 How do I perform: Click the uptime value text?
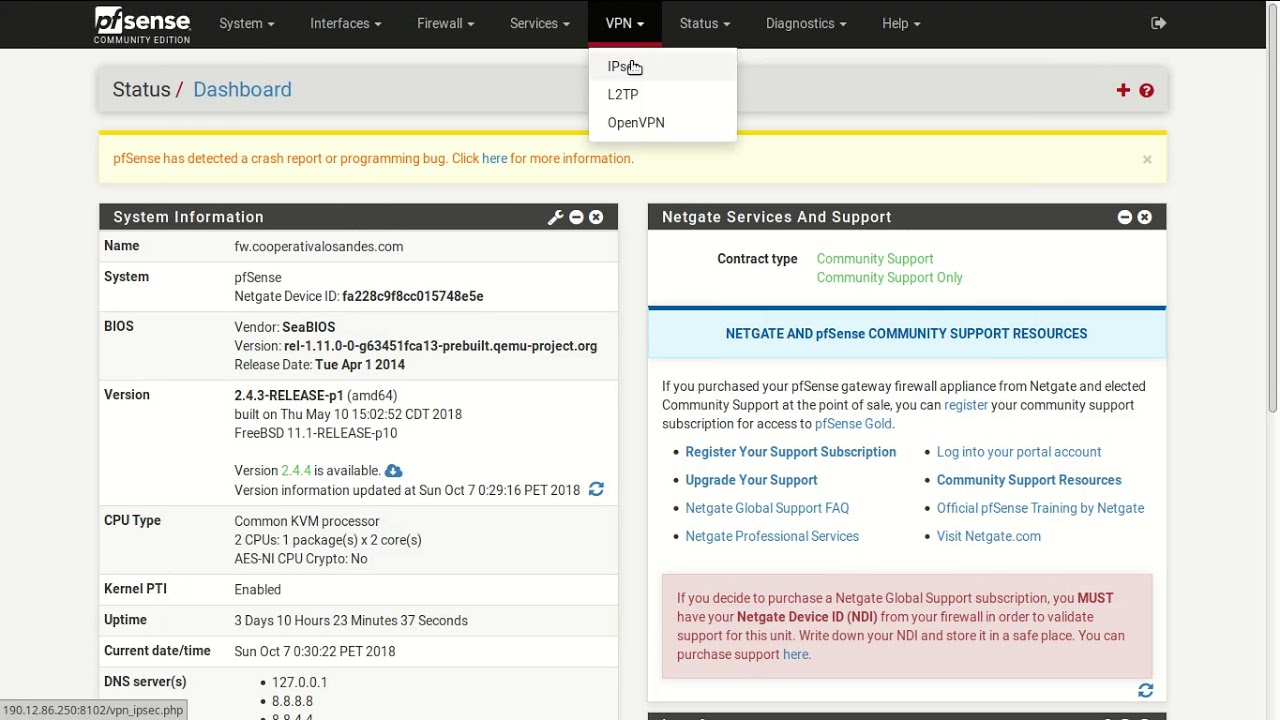click(351, 621)
